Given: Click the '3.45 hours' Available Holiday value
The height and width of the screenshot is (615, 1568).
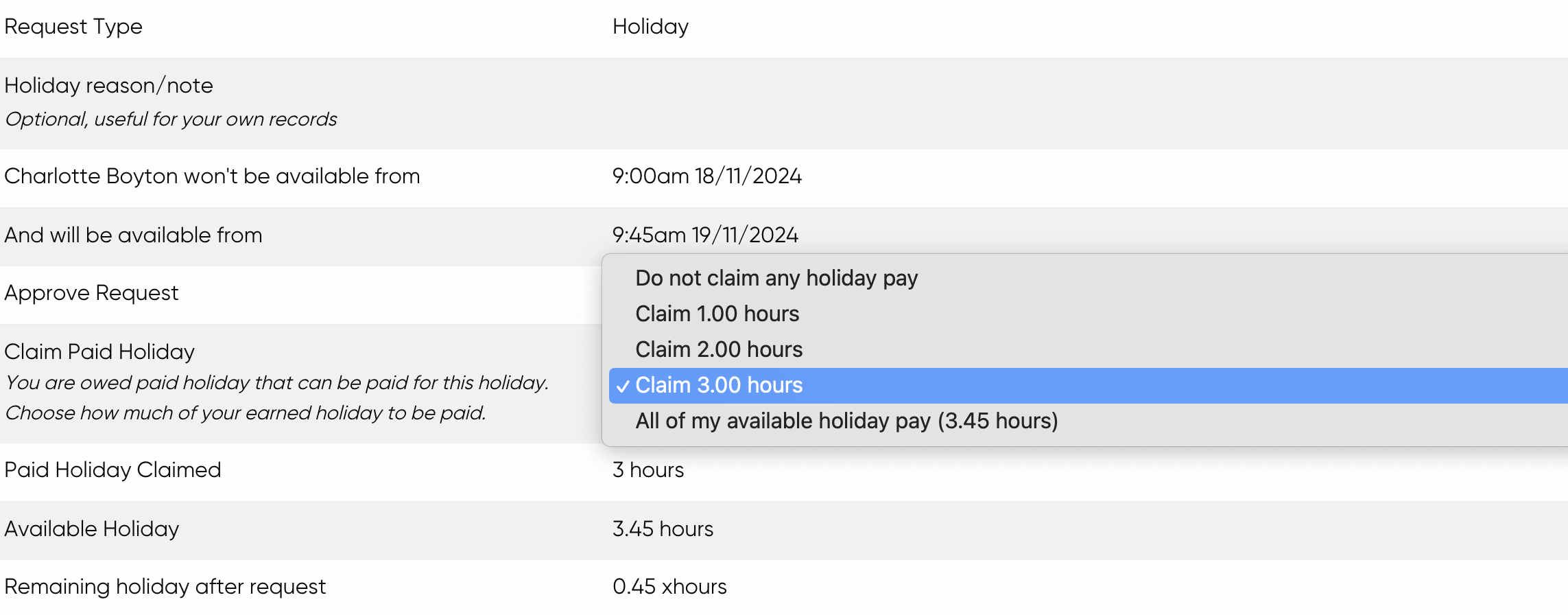Looking at the screenshot, I should pyautogui.click(x=663, y=529).
